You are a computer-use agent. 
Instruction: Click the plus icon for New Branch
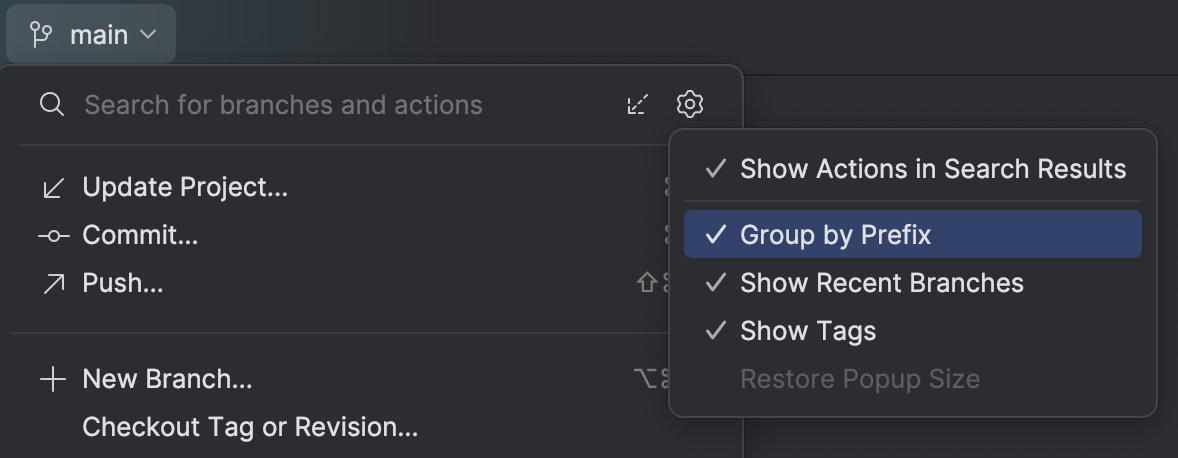click(x=53, y=379)
